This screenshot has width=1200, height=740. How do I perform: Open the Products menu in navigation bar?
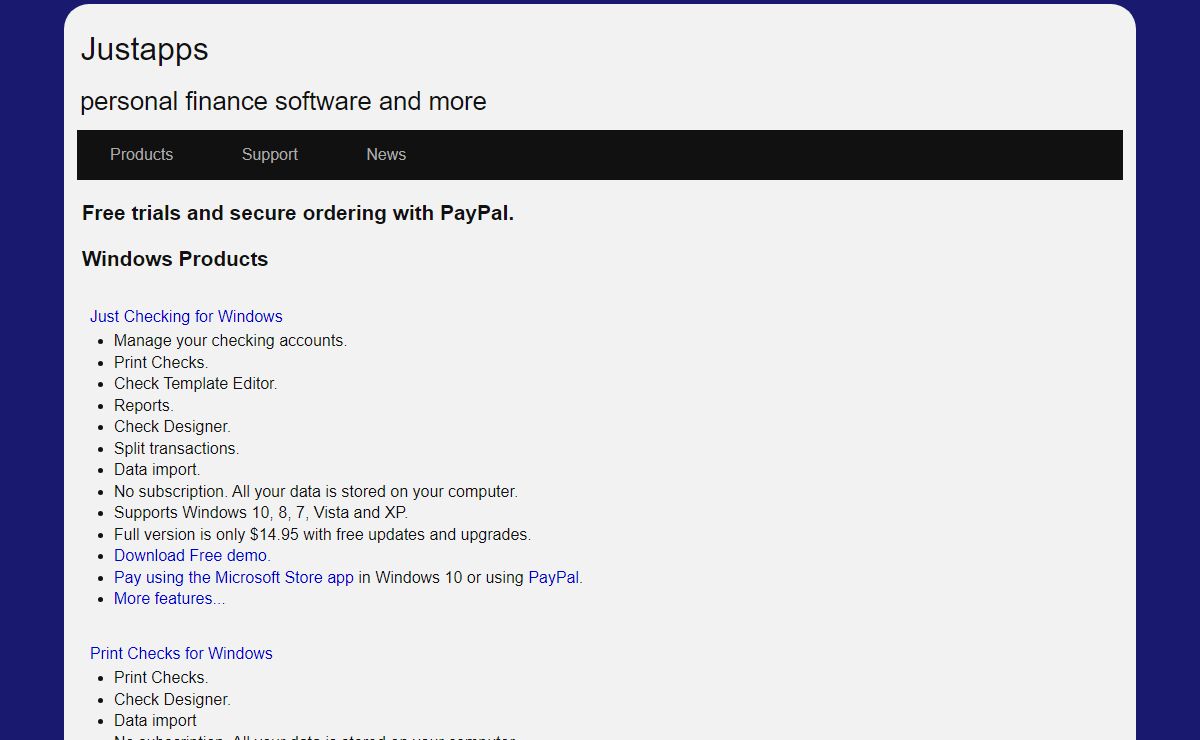[x=141, y=154]
